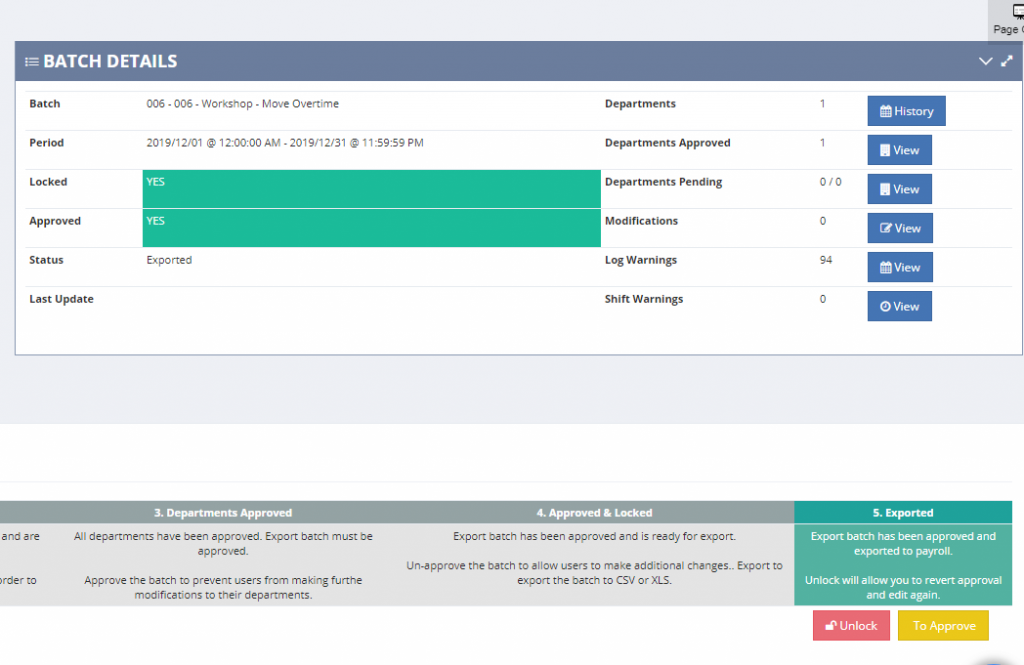Select the 4. Approved & Locked step header
The width and height of the screenshot is (1024, 665).
(594, 513)
